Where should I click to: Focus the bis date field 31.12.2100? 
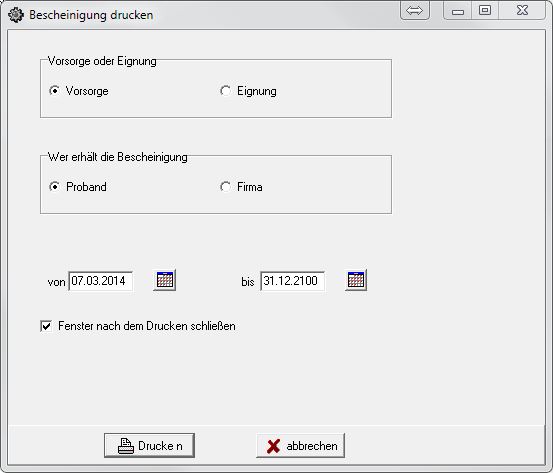(292, 281)
